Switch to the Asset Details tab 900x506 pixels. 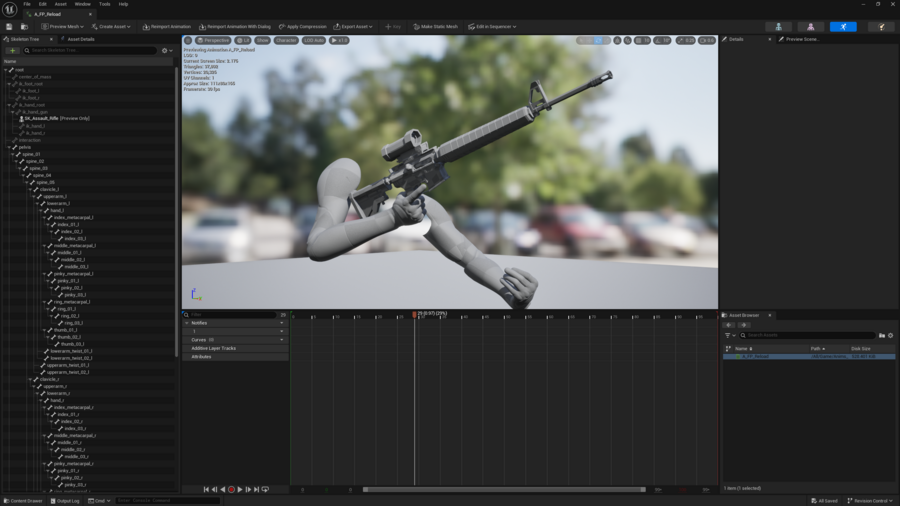point(80,39)
